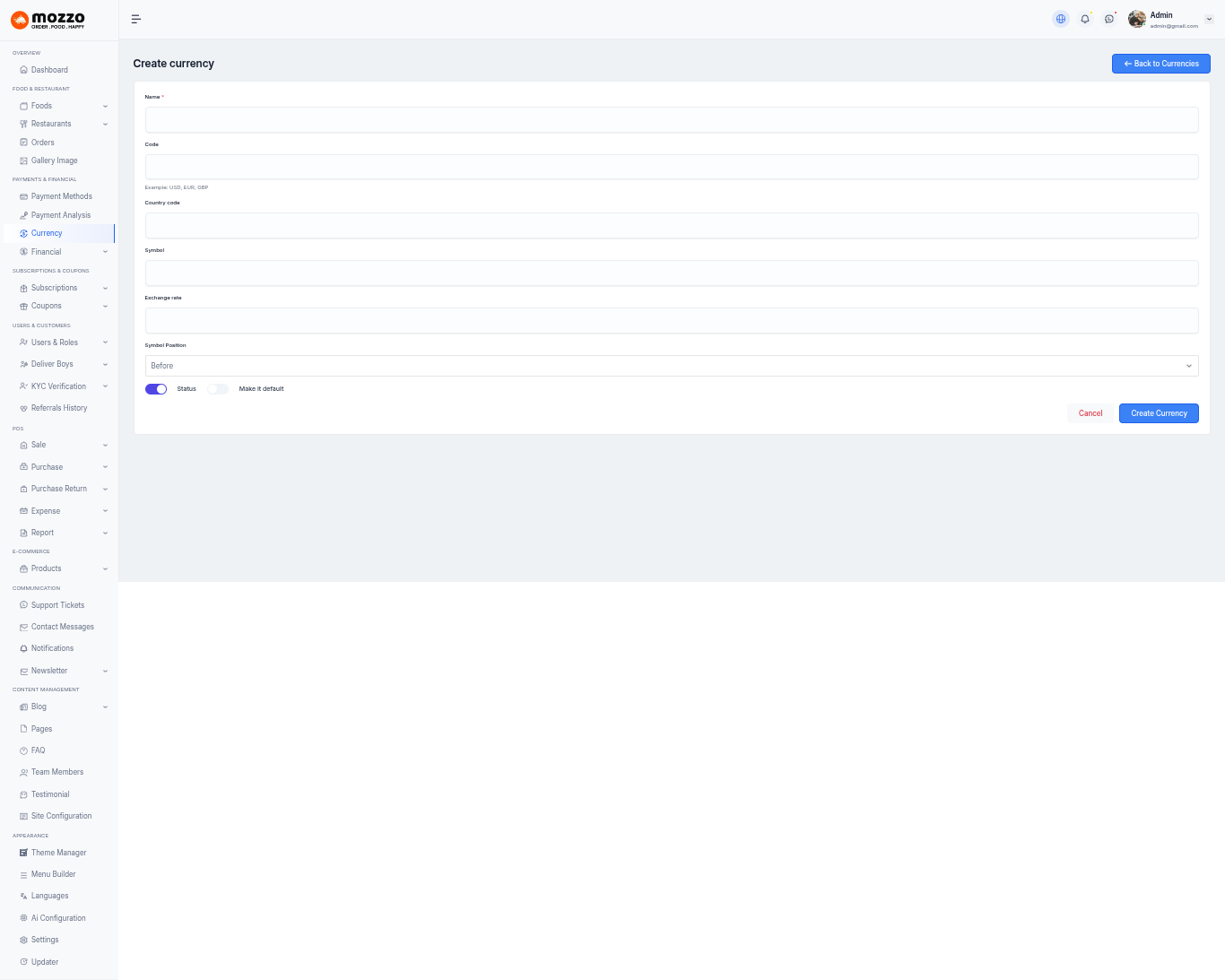1225x980 pixels.
Task: Disable the Status toggle
Action: point(156,389)
